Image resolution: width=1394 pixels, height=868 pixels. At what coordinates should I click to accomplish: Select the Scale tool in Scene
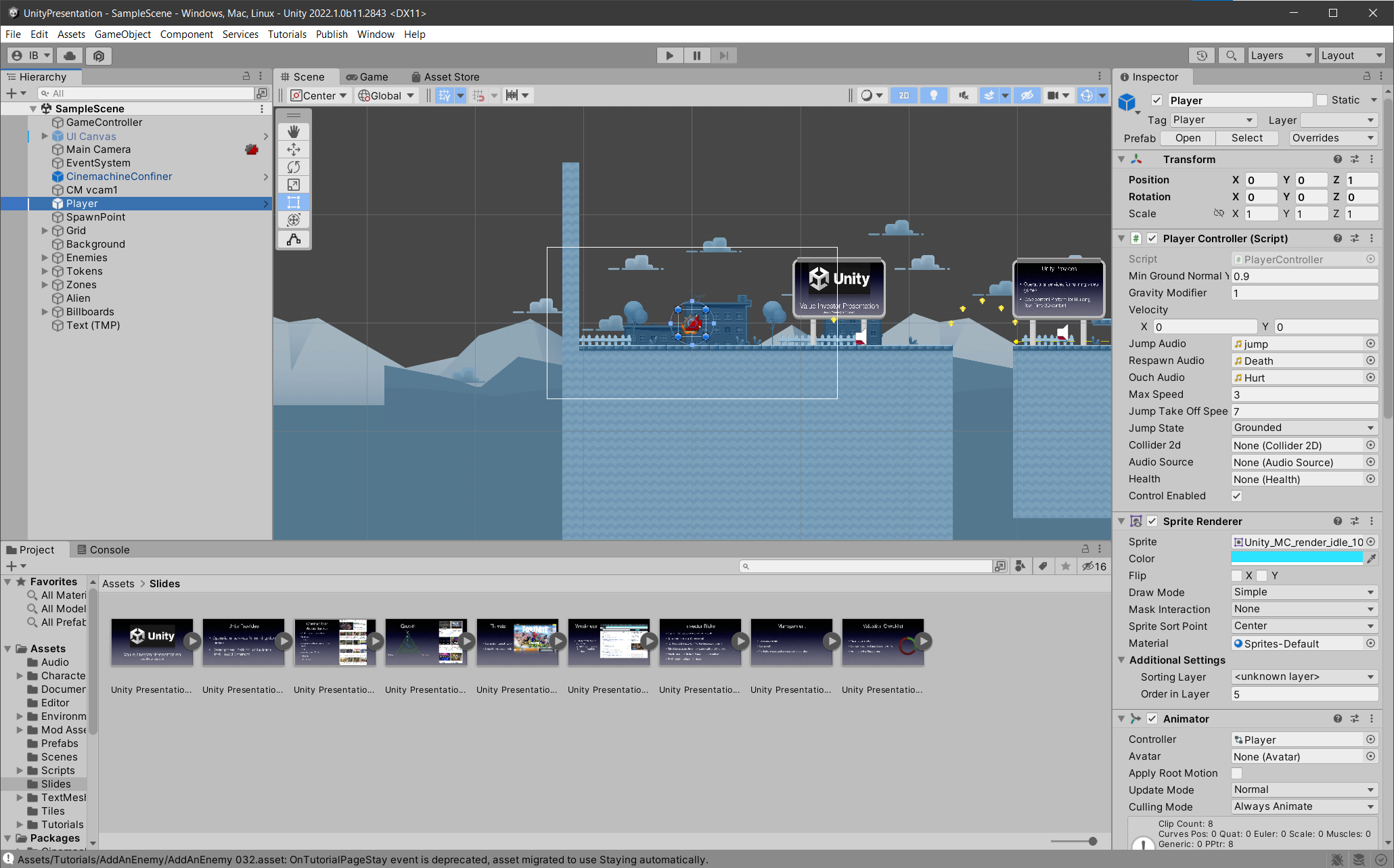click(x=294, y=184)
